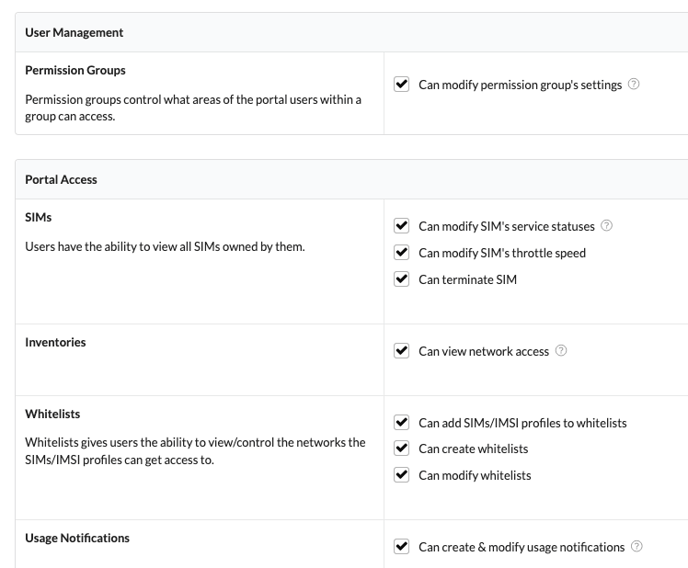Toggle the Can modify whitelists checkbox
The height and width of the screenshot is (568, 688).
(x=402, y=475)
